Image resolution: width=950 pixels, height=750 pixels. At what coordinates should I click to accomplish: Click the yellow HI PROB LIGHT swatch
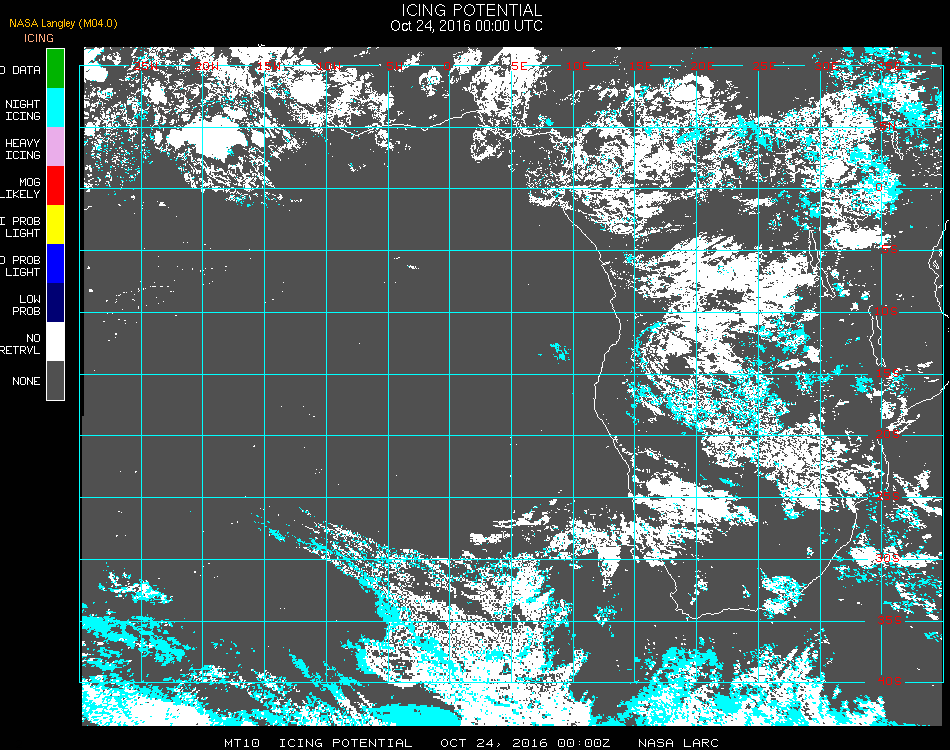55,225
